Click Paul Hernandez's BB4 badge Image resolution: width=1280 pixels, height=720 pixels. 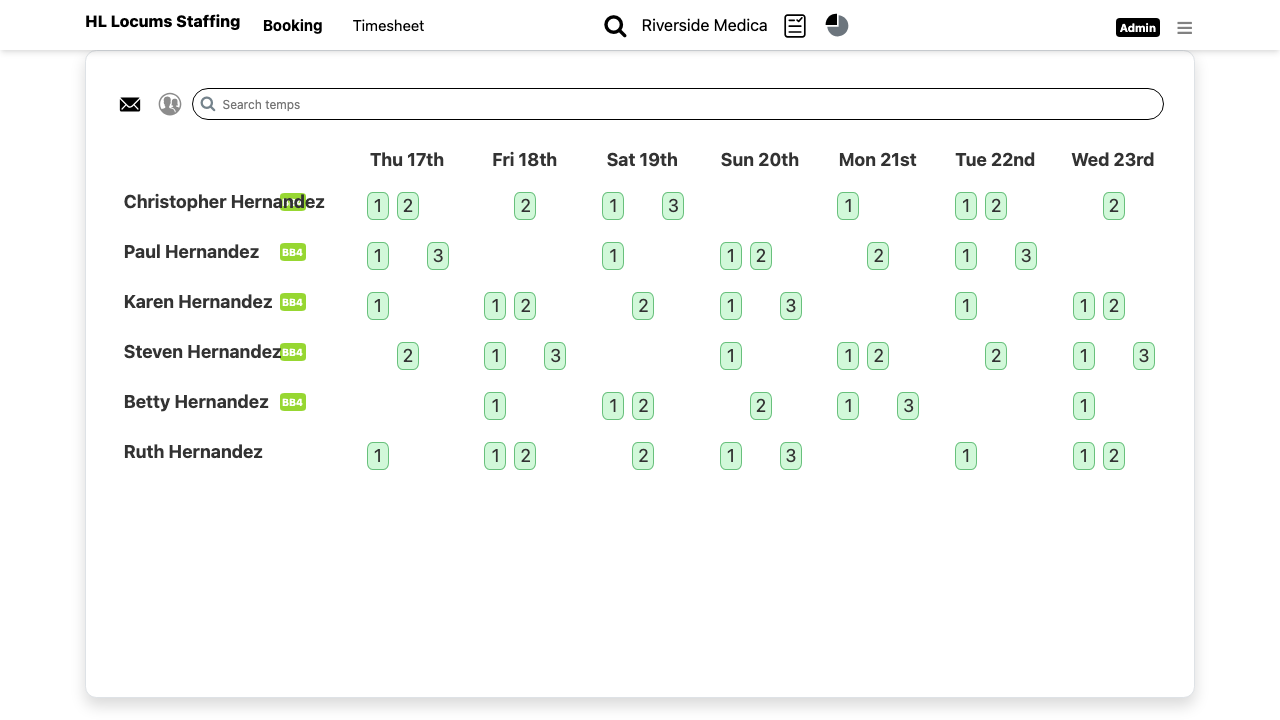(x=293, y=252)
